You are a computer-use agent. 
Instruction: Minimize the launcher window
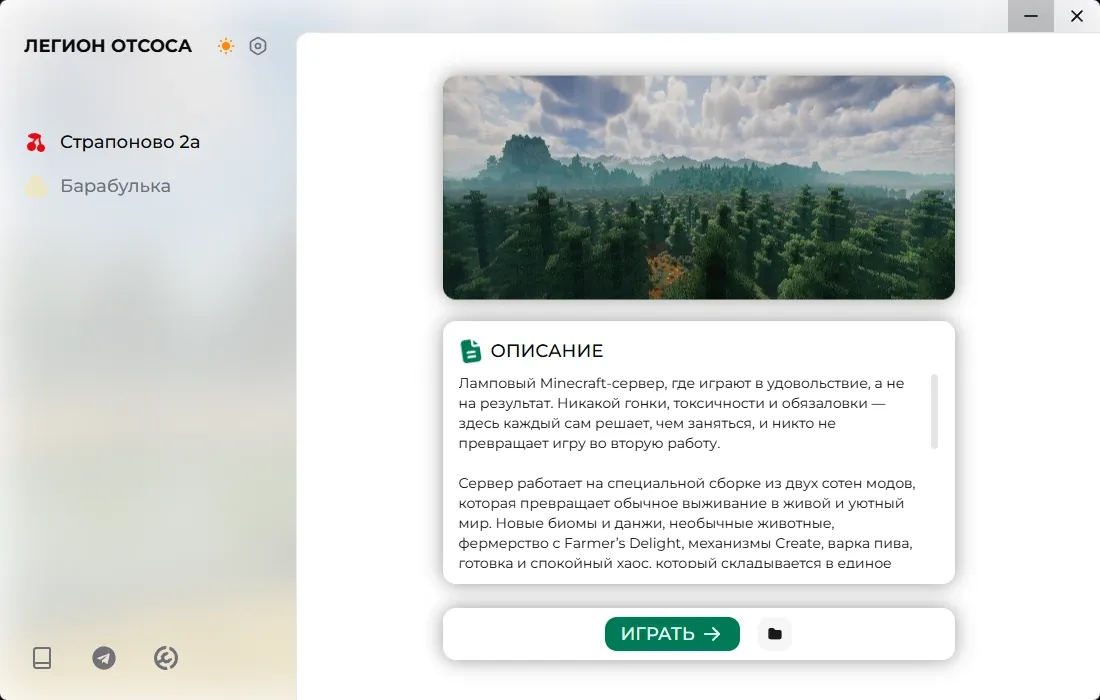pos(1031,15)
